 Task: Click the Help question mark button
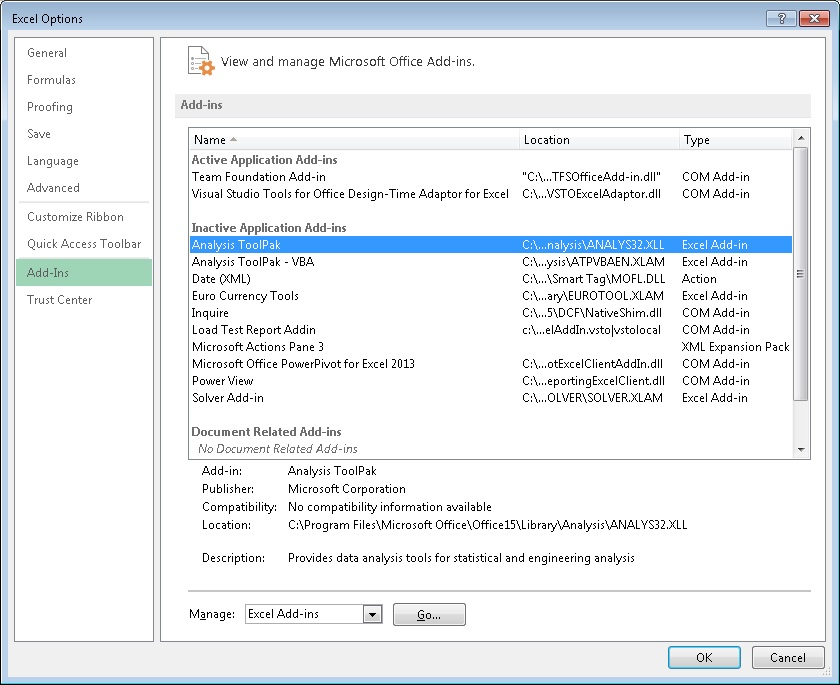(x=781, y=18)
